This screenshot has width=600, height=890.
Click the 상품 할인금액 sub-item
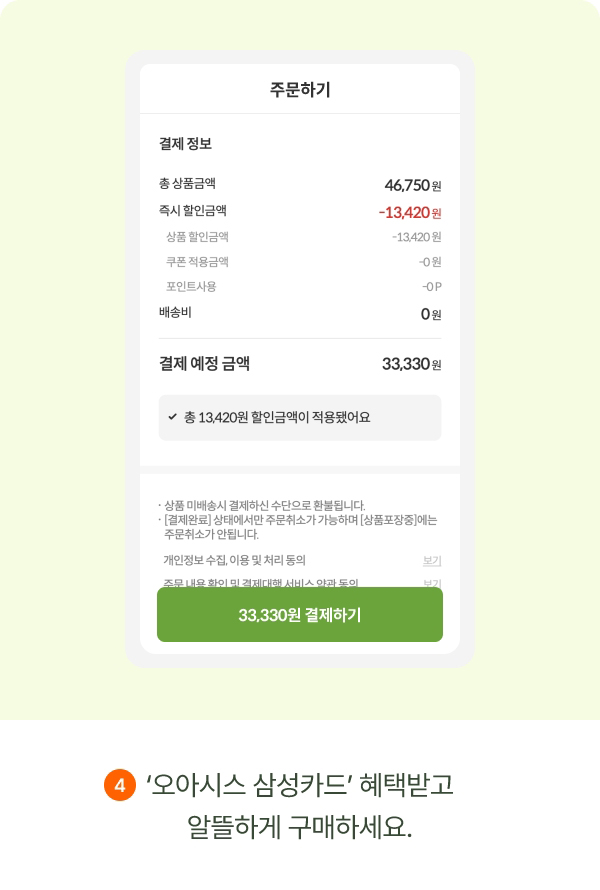[x=197, y=237]
